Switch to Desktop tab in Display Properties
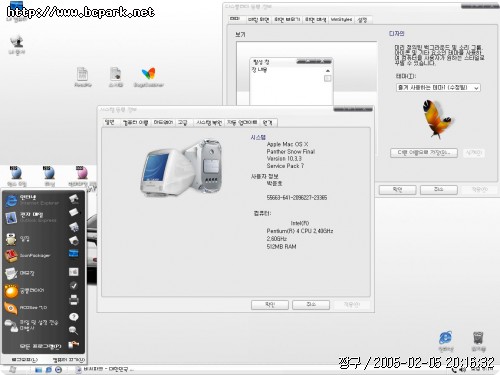This screenshot has width=500, height=375. (258, 20)
